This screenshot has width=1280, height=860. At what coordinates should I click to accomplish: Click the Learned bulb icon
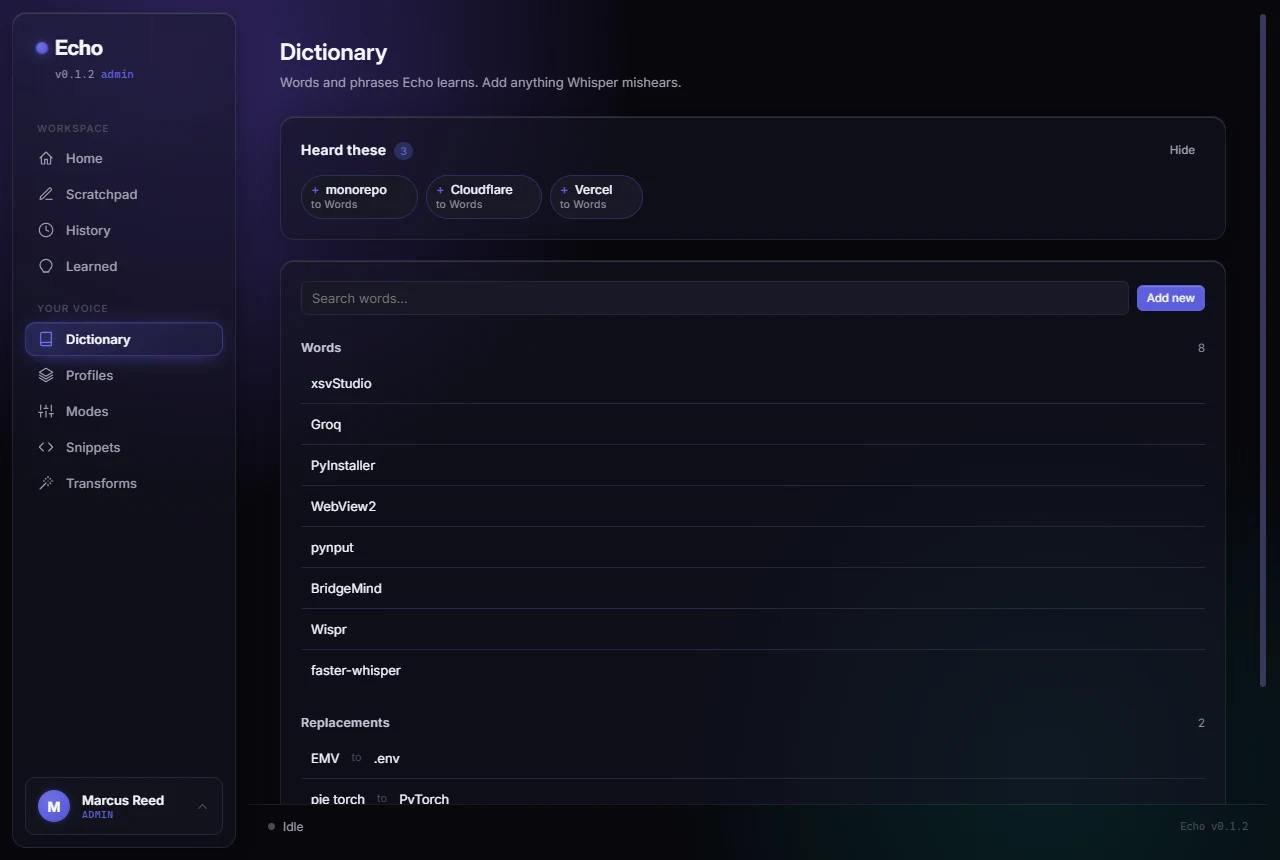tap(46, 266)
